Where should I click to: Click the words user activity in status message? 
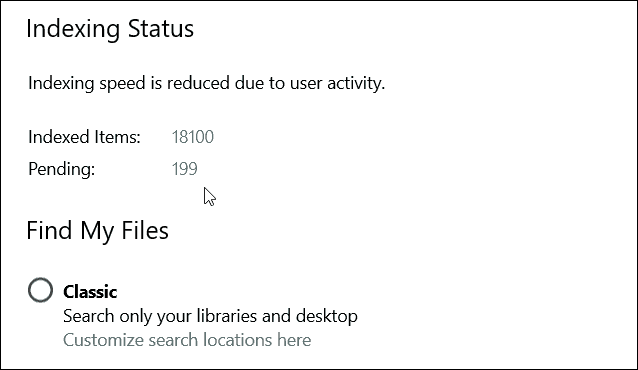click(x=337, y=83)
